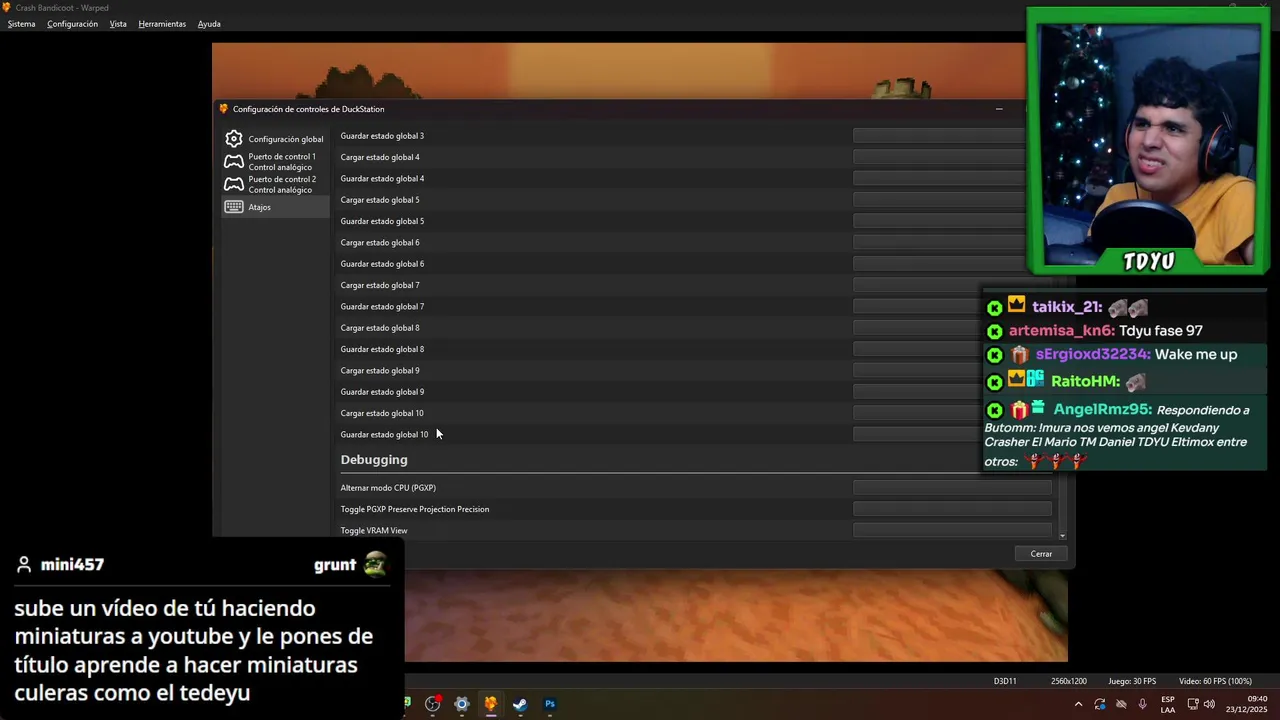Click binding field for Cargar estado global 8
The image size is (1280, 720).
917,328
